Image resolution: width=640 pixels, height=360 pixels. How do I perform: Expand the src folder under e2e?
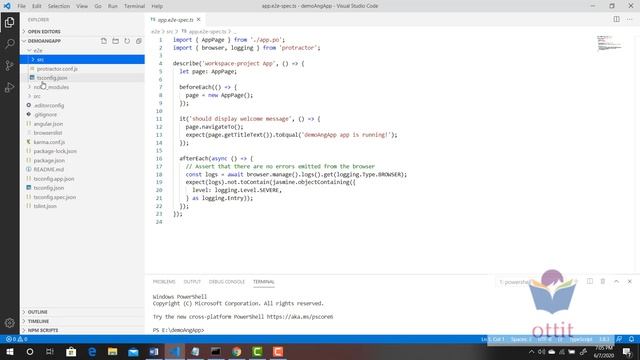pos(82,60)
